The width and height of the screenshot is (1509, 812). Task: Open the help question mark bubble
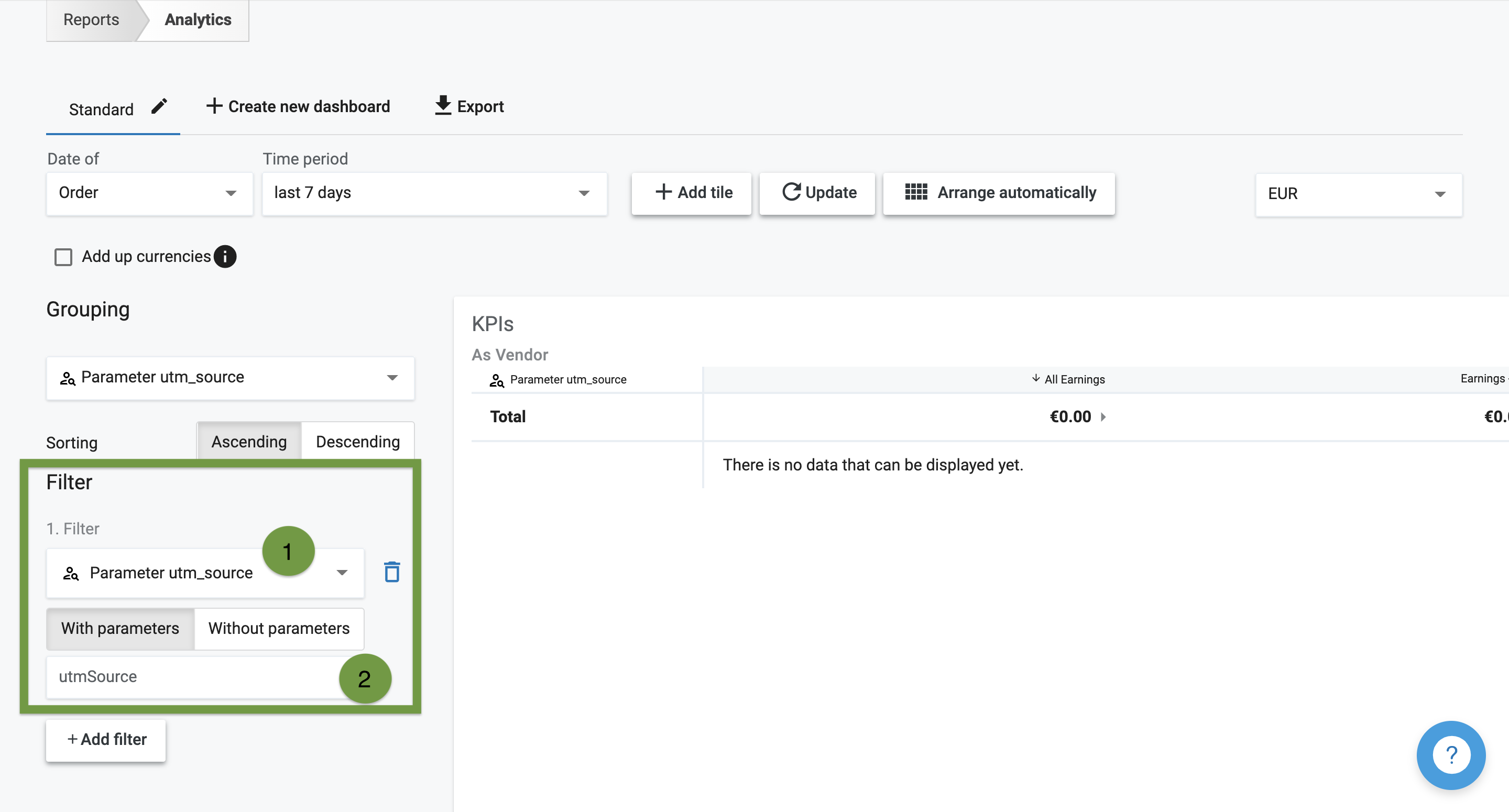tap(1450, 755)
